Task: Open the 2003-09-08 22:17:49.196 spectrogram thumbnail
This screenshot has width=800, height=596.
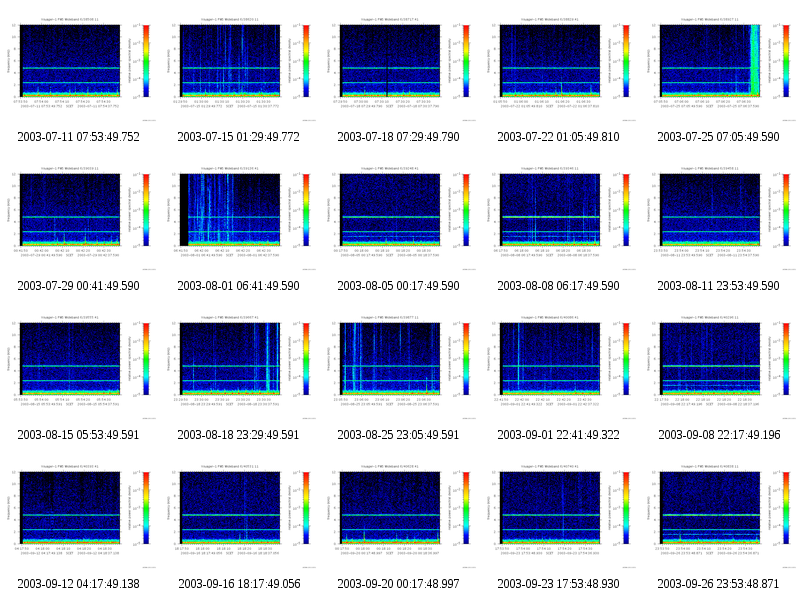Action: tap(718, 366)
